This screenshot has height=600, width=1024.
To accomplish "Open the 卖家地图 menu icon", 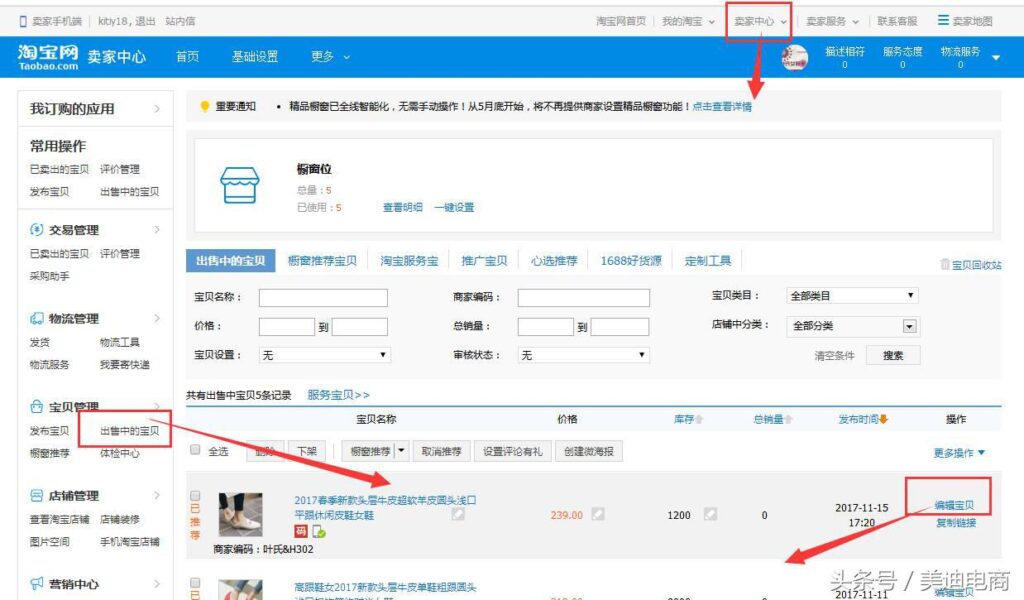I will click(x=943, y=20).
